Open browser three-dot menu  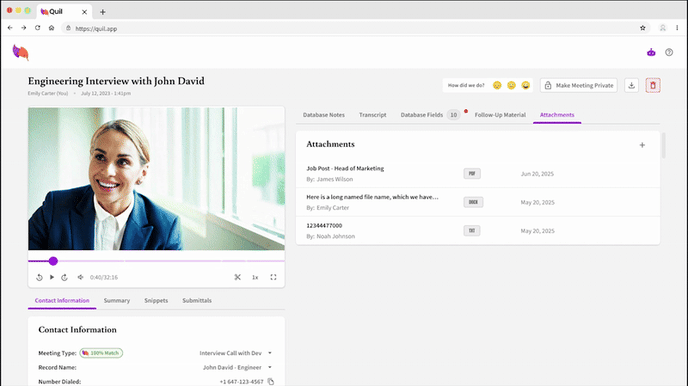pyautogui.click(x=677, y=28)
